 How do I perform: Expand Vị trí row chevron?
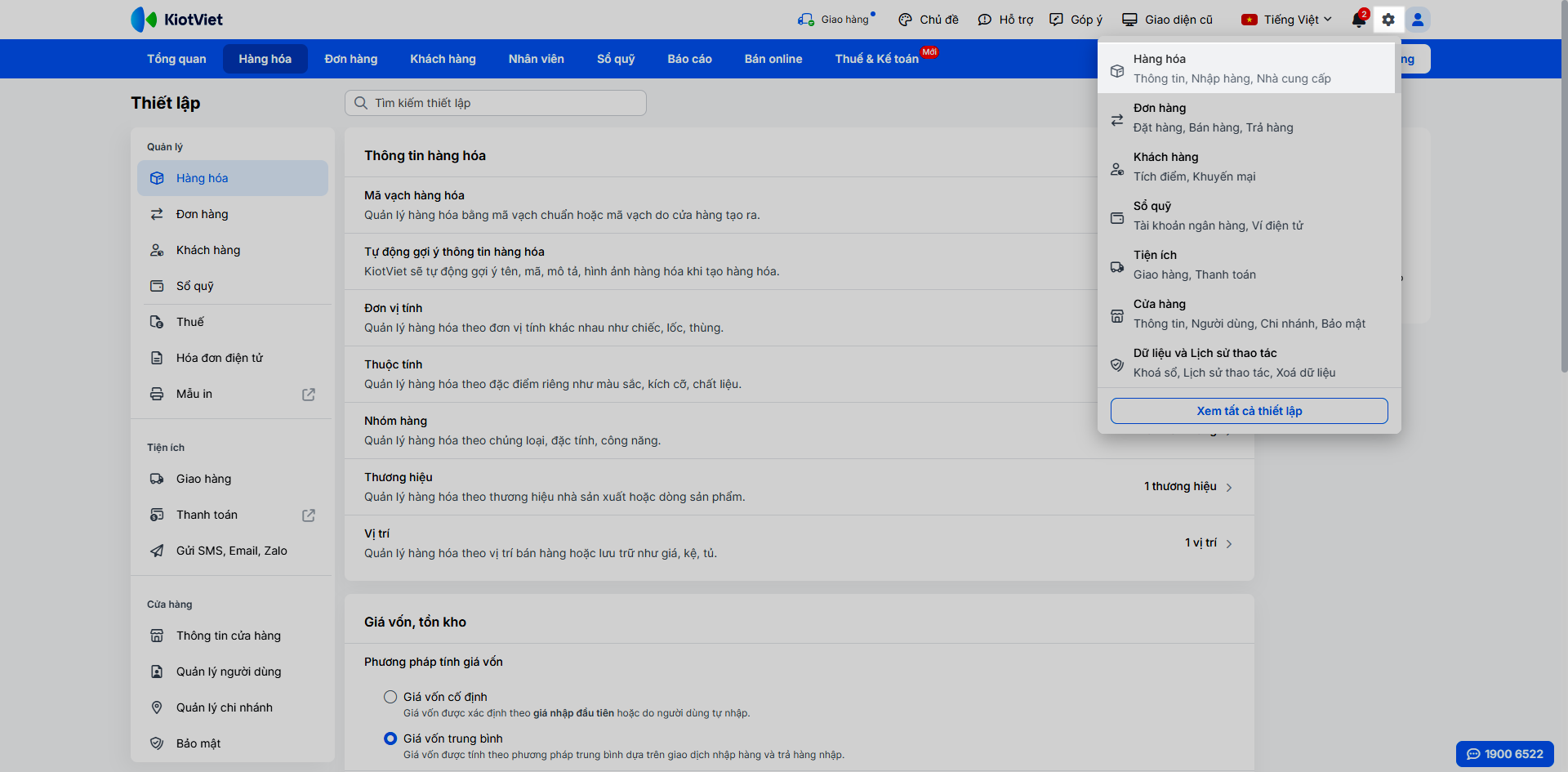click(x=1229, y=544)
